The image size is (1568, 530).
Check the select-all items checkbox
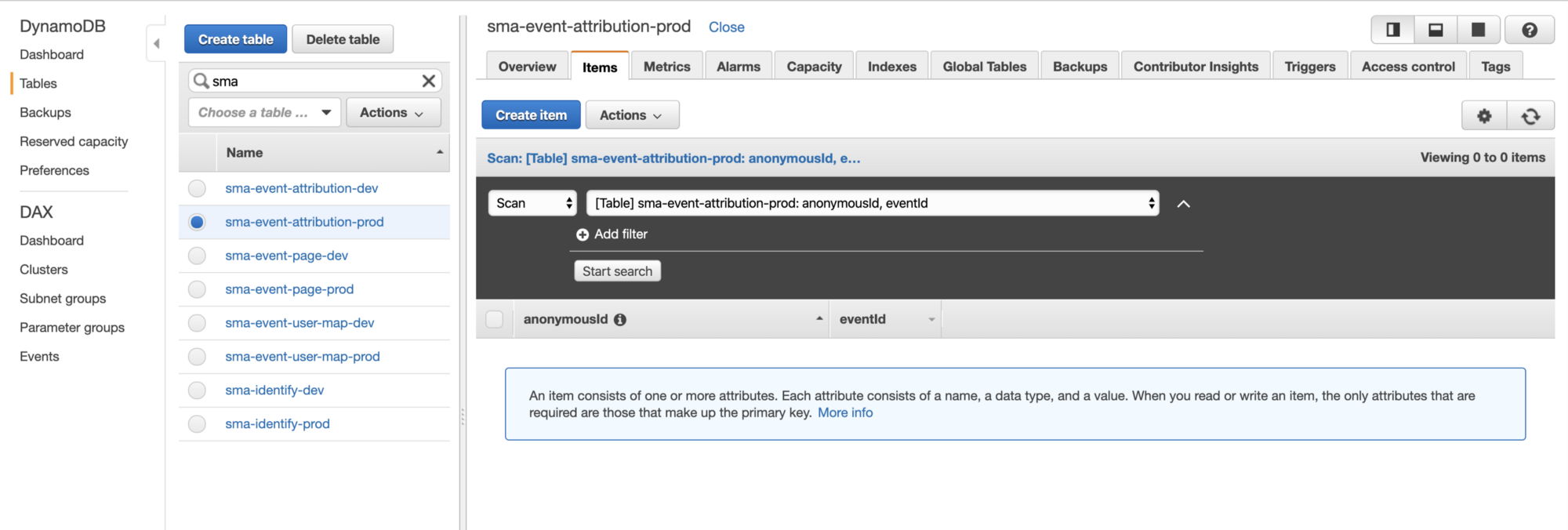(494, 319)
